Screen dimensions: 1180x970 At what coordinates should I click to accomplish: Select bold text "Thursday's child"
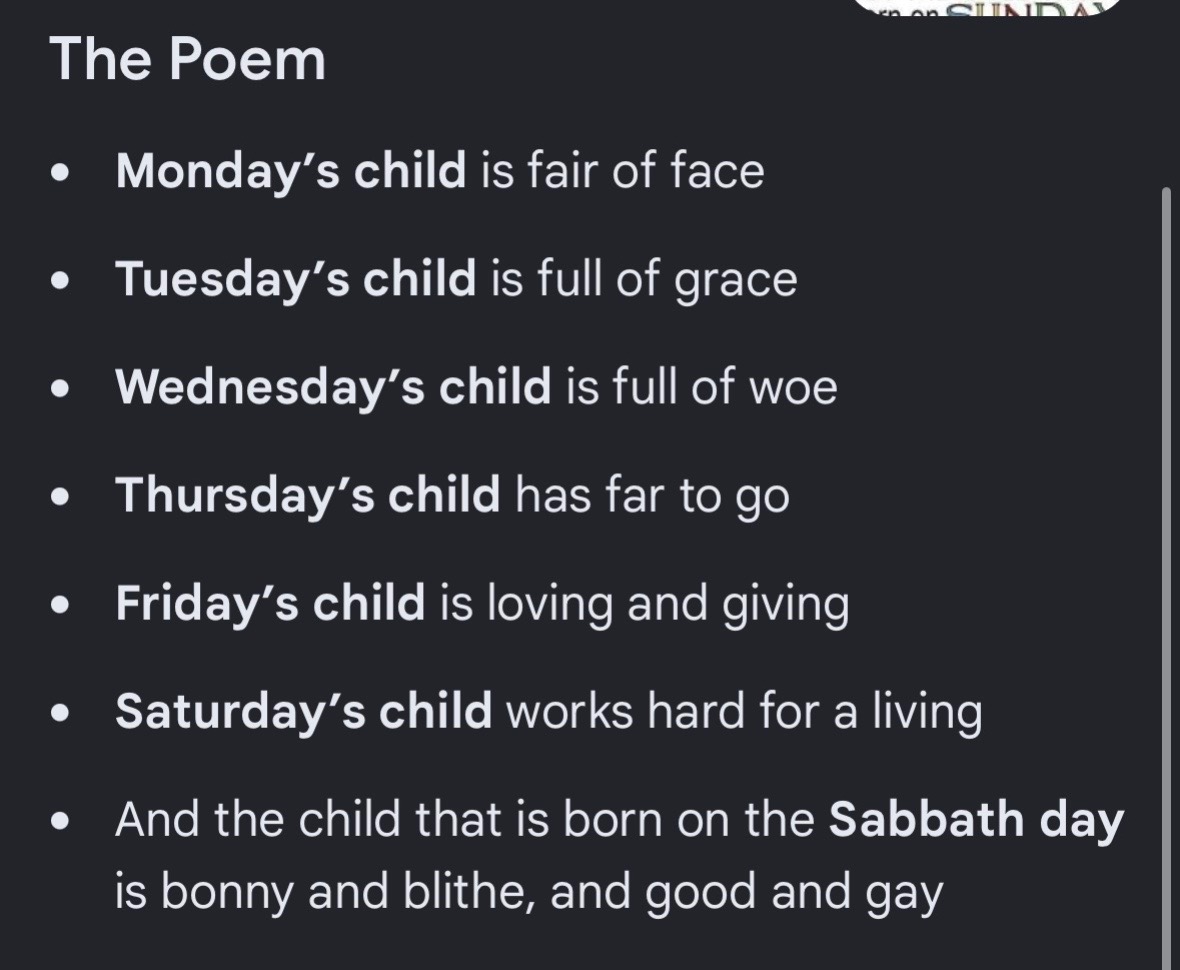(x=308, y=496)
